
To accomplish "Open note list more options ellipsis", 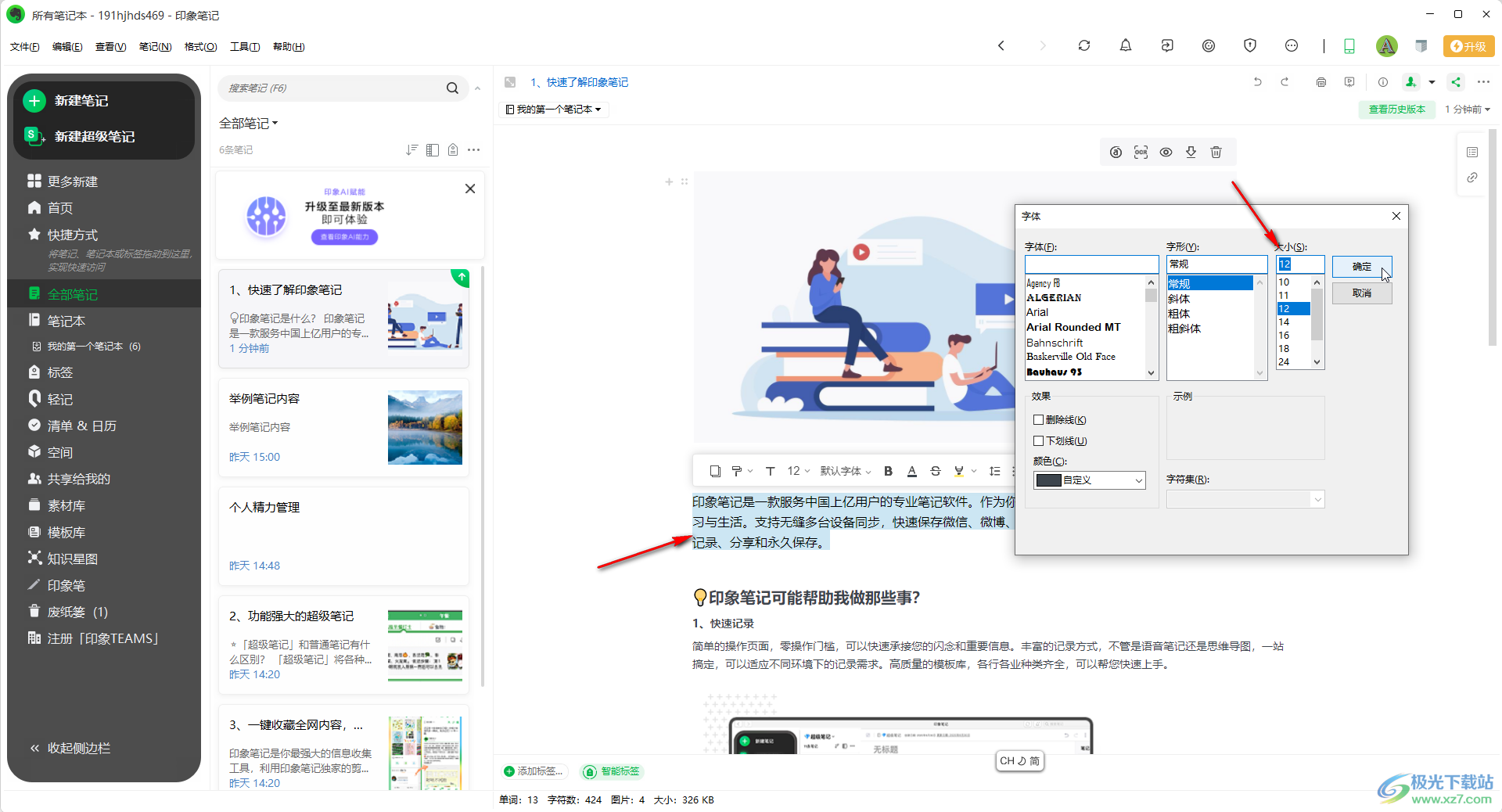I will (473, 149).
